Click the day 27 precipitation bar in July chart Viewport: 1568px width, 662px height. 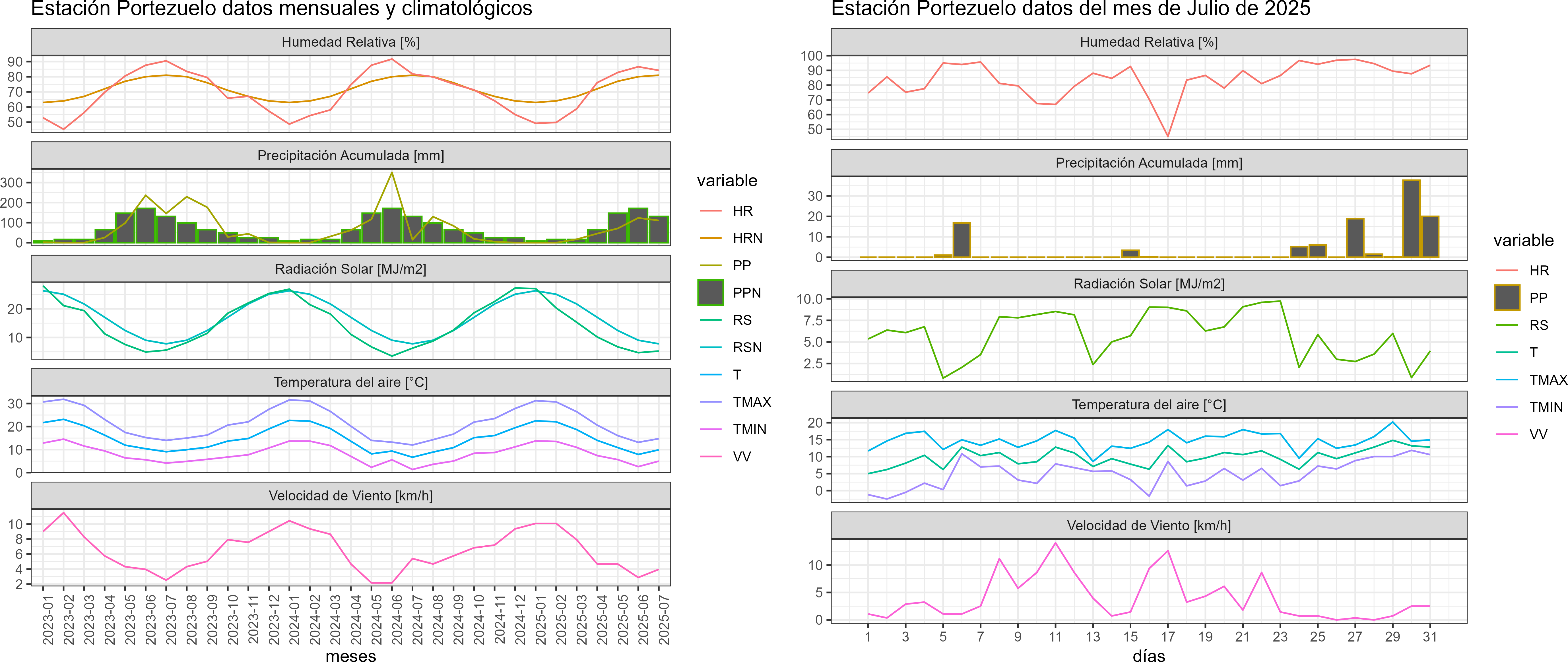(1355, 237)
